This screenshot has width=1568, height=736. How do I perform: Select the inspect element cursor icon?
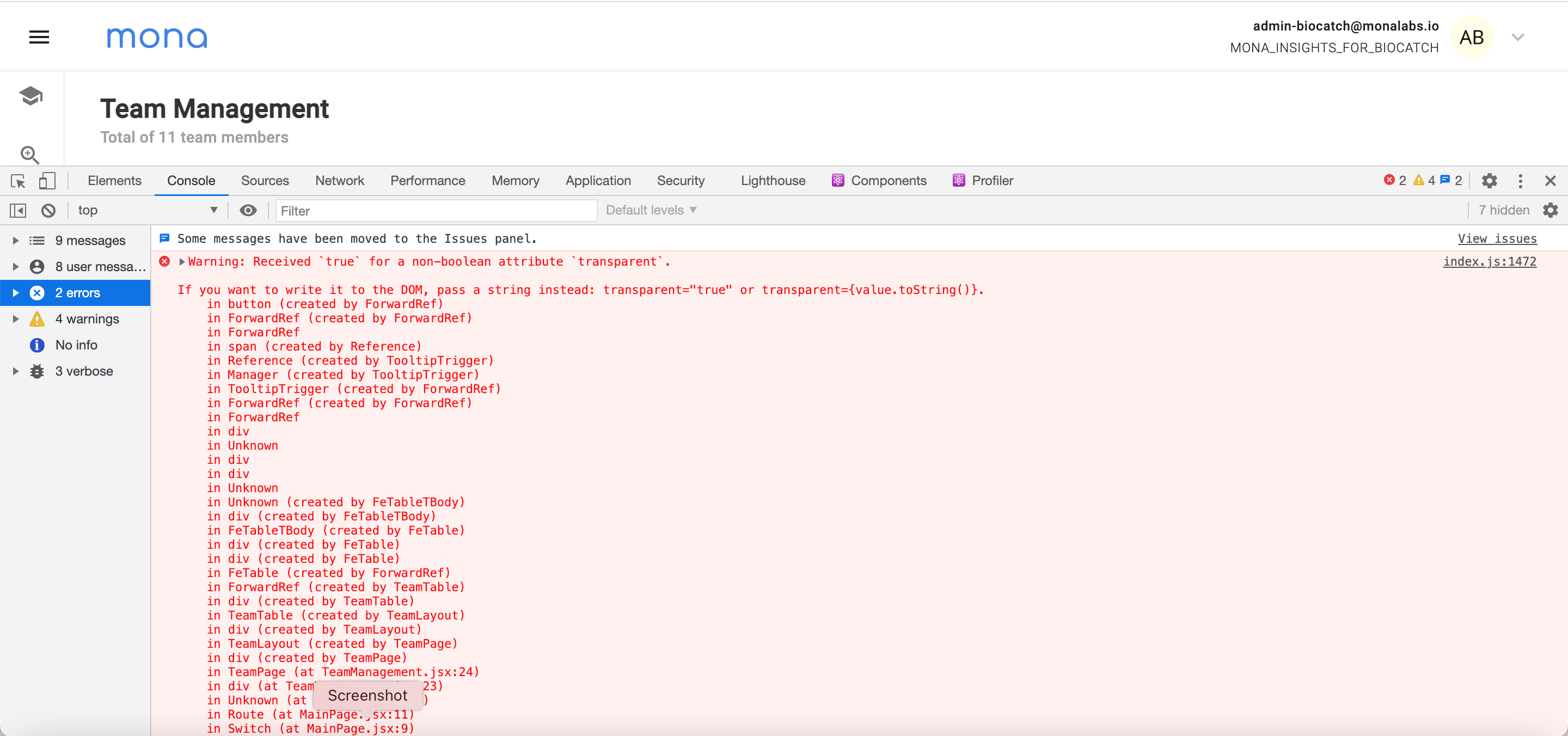click(17, 181)
